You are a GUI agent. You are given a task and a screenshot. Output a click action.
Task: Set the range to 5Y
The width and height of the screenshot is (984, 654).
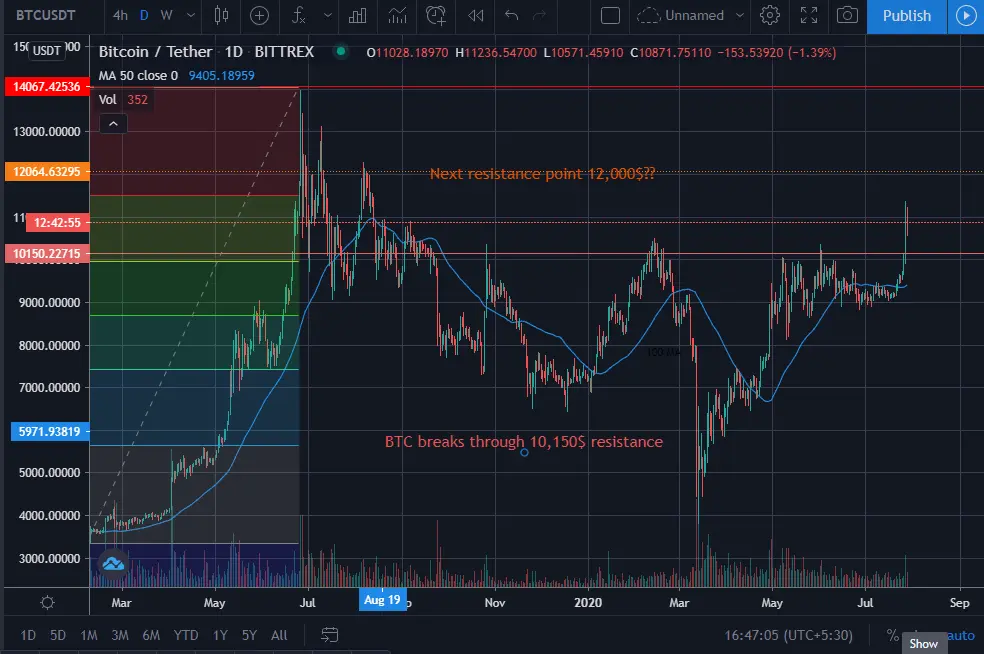tap(249, 635)
